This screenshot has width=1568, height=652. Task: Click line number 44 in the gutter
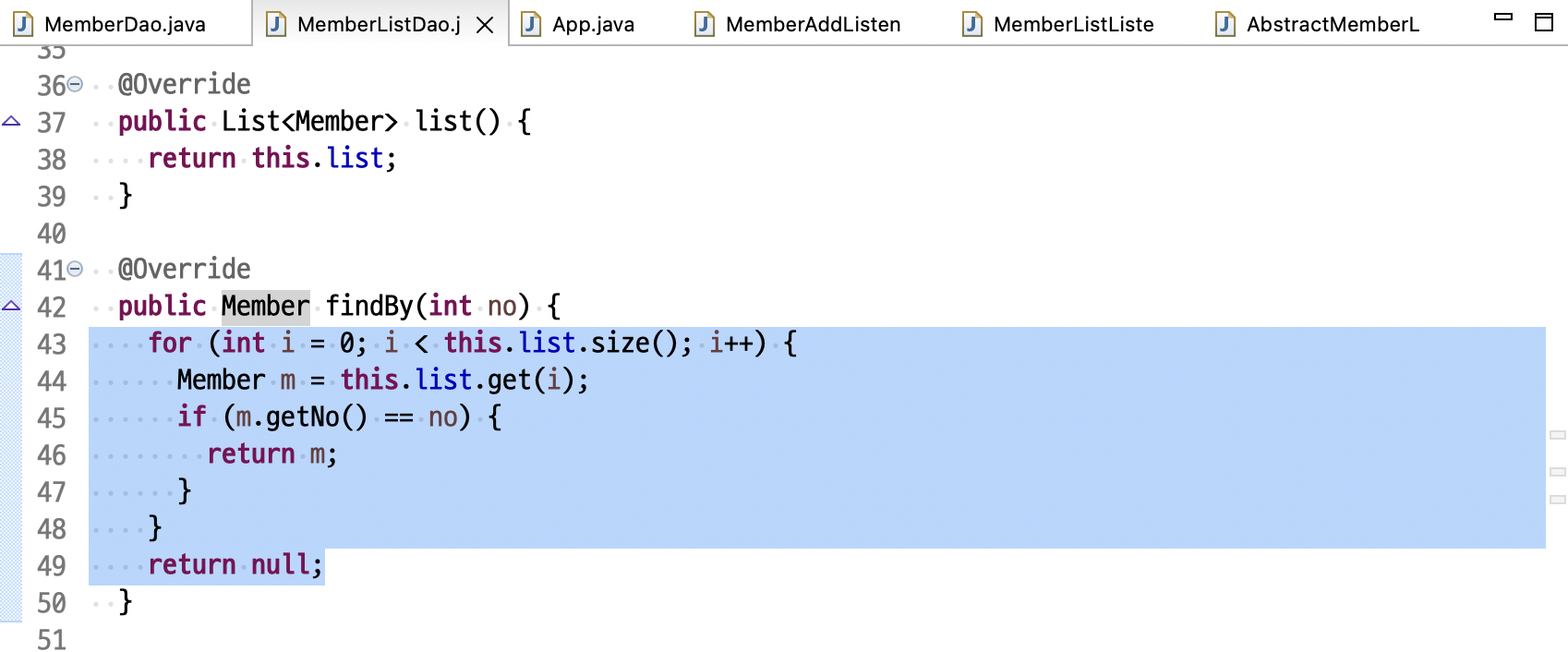coord(52,381)
